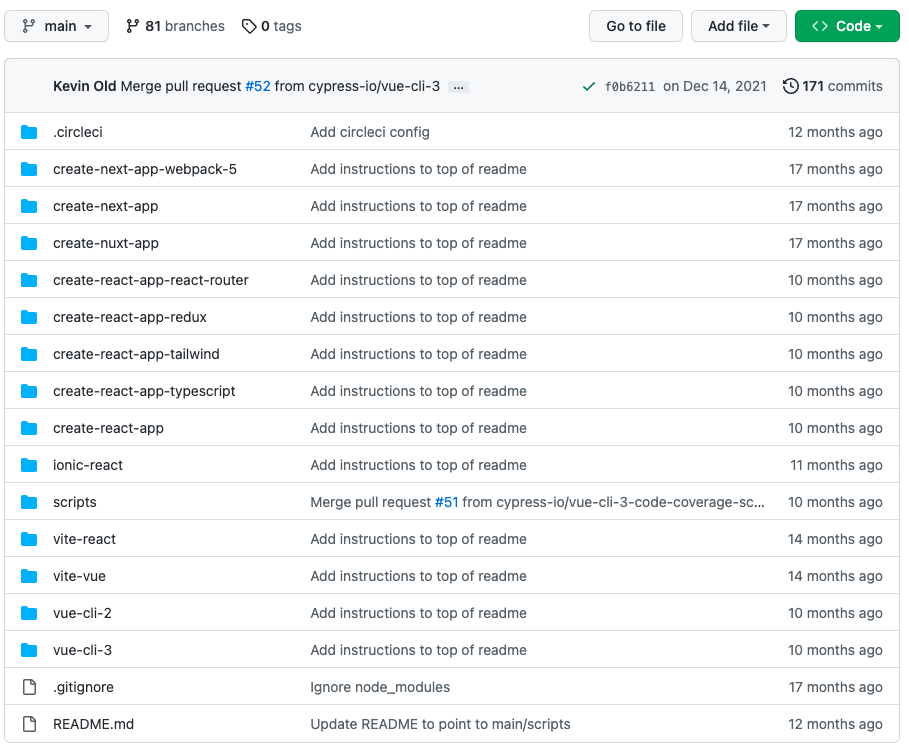Click folder icon for create-react-app-redux

pos(29,318)
